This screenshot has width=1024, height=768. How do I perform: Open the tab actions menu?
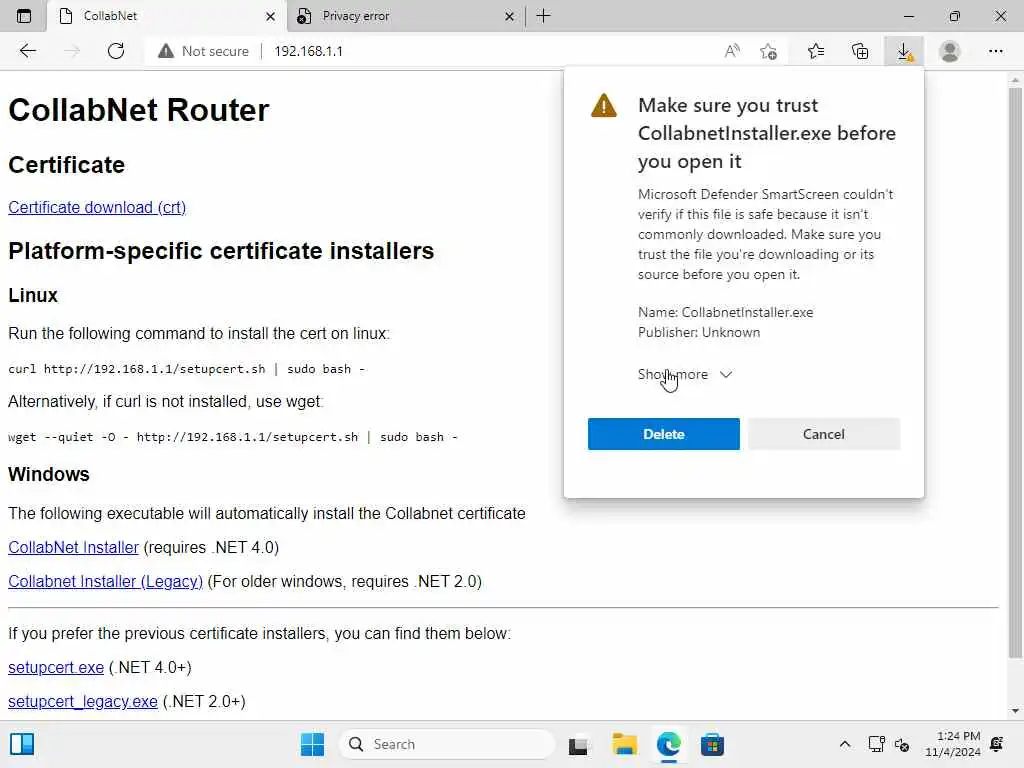pos(24,16)
